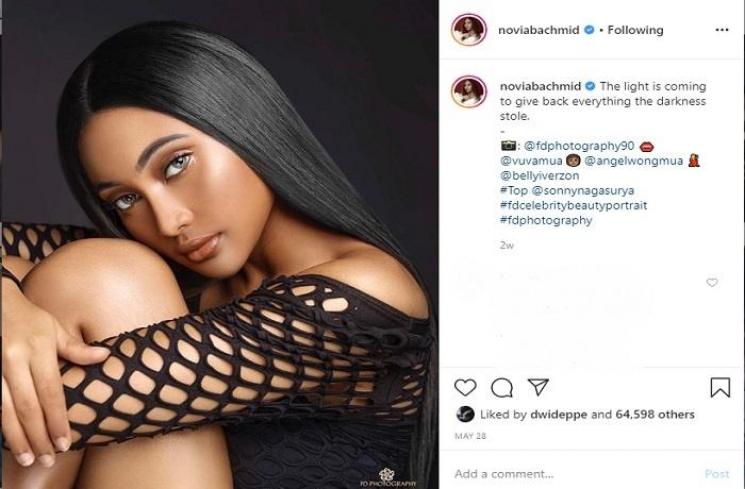Click the noviabachmid profile picture in the header
Image resolution: width=745 pixels, height=489 pixels.
468,29
